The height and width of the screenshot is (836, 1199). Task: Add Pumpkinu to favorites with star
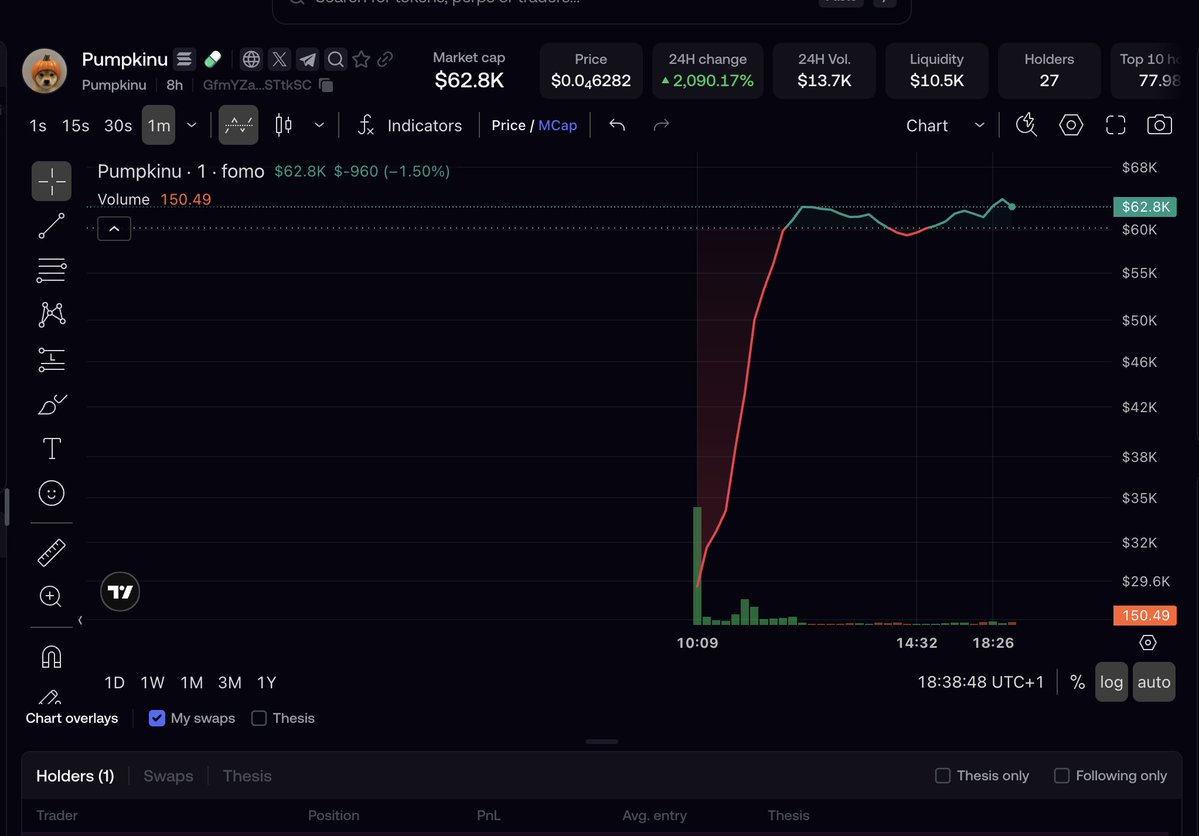click(361, 59)
